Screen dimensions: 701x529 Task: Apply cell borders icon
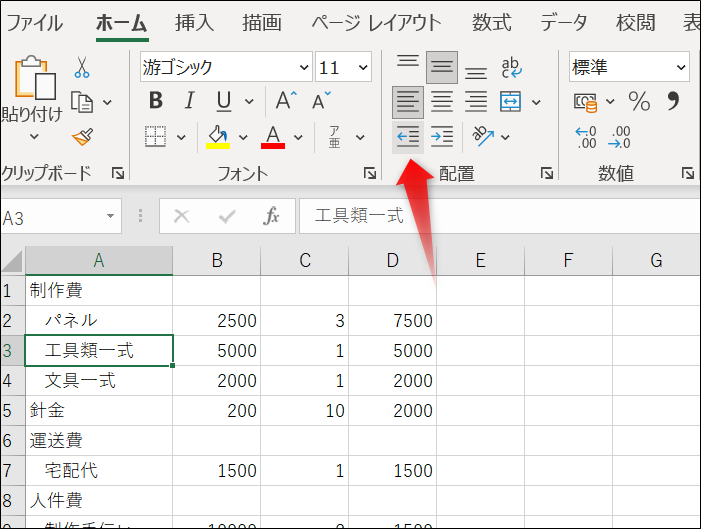pyautogui.click(x=156, y=136)
